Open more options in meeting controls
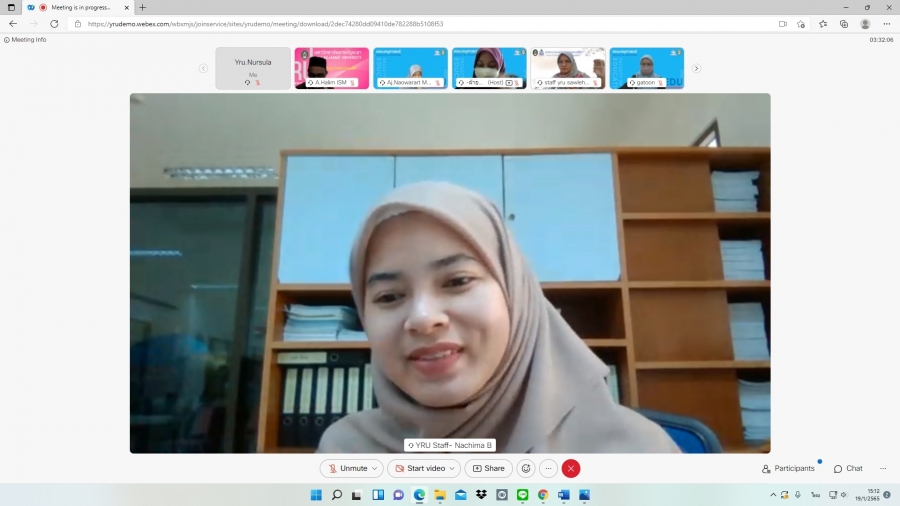 click(548, 468)
